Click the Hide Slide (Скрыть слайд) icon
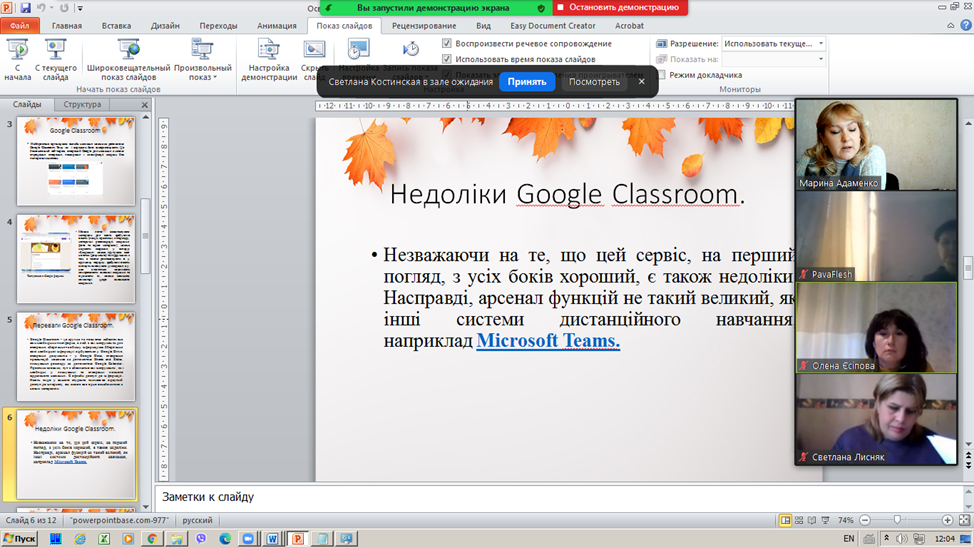The height and width of the screenshot is (548, 974). point(314,48)
